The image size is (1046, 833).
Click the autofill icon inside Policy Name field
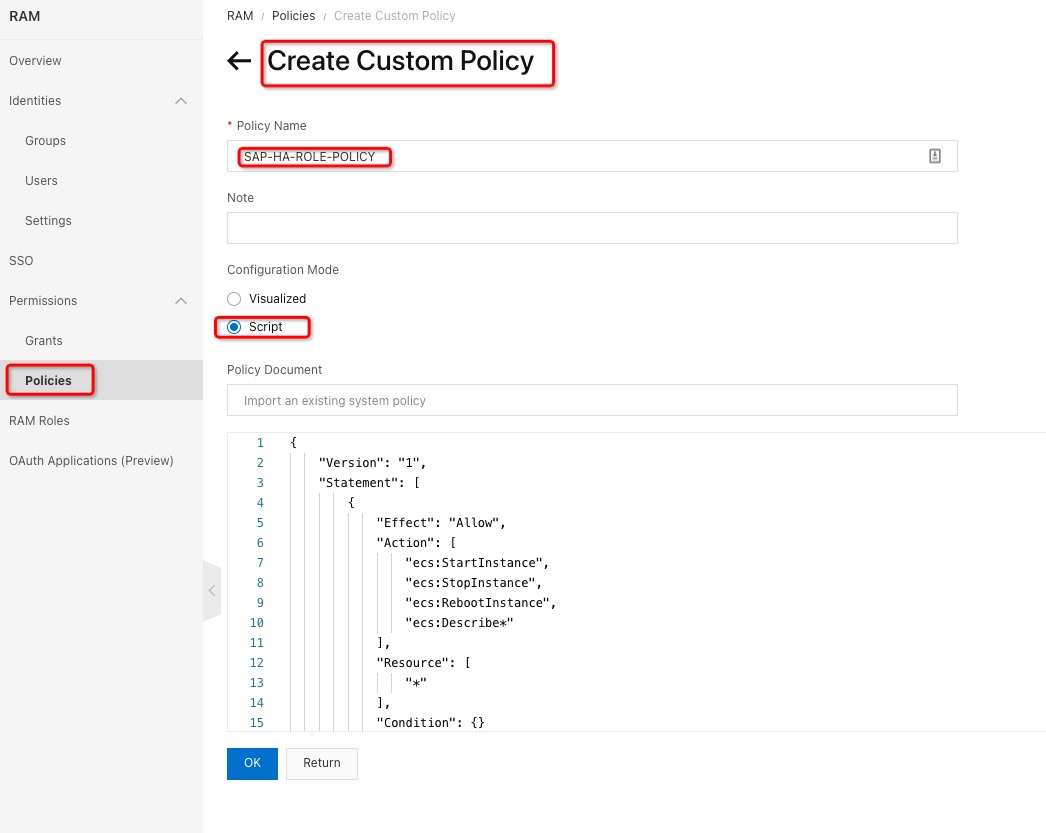(x=934, y=156)
